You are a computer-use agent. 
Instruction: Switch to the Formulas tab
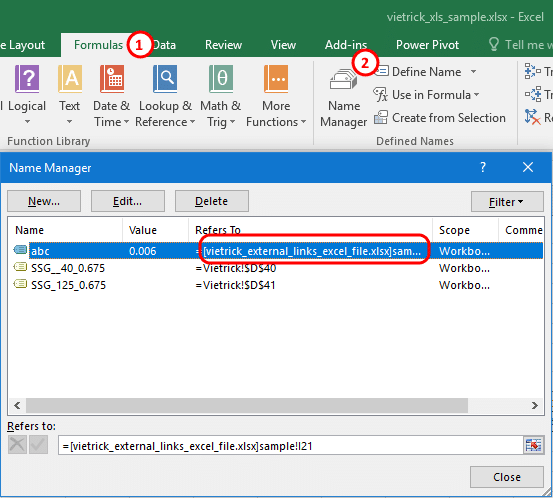(x=98, y=45)
